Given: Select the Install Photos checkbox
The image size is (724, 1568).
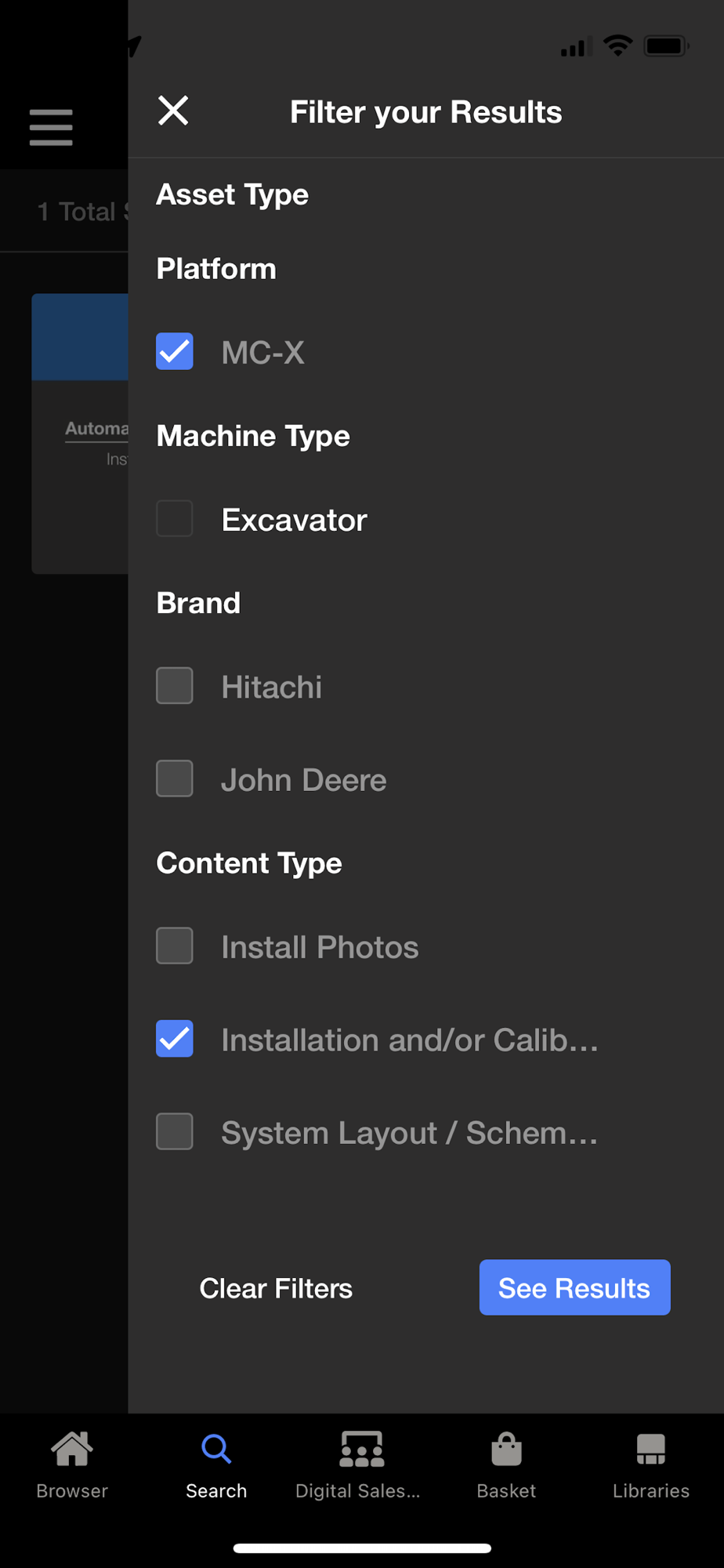Looking at the screenshot, I should pos(175,946).
